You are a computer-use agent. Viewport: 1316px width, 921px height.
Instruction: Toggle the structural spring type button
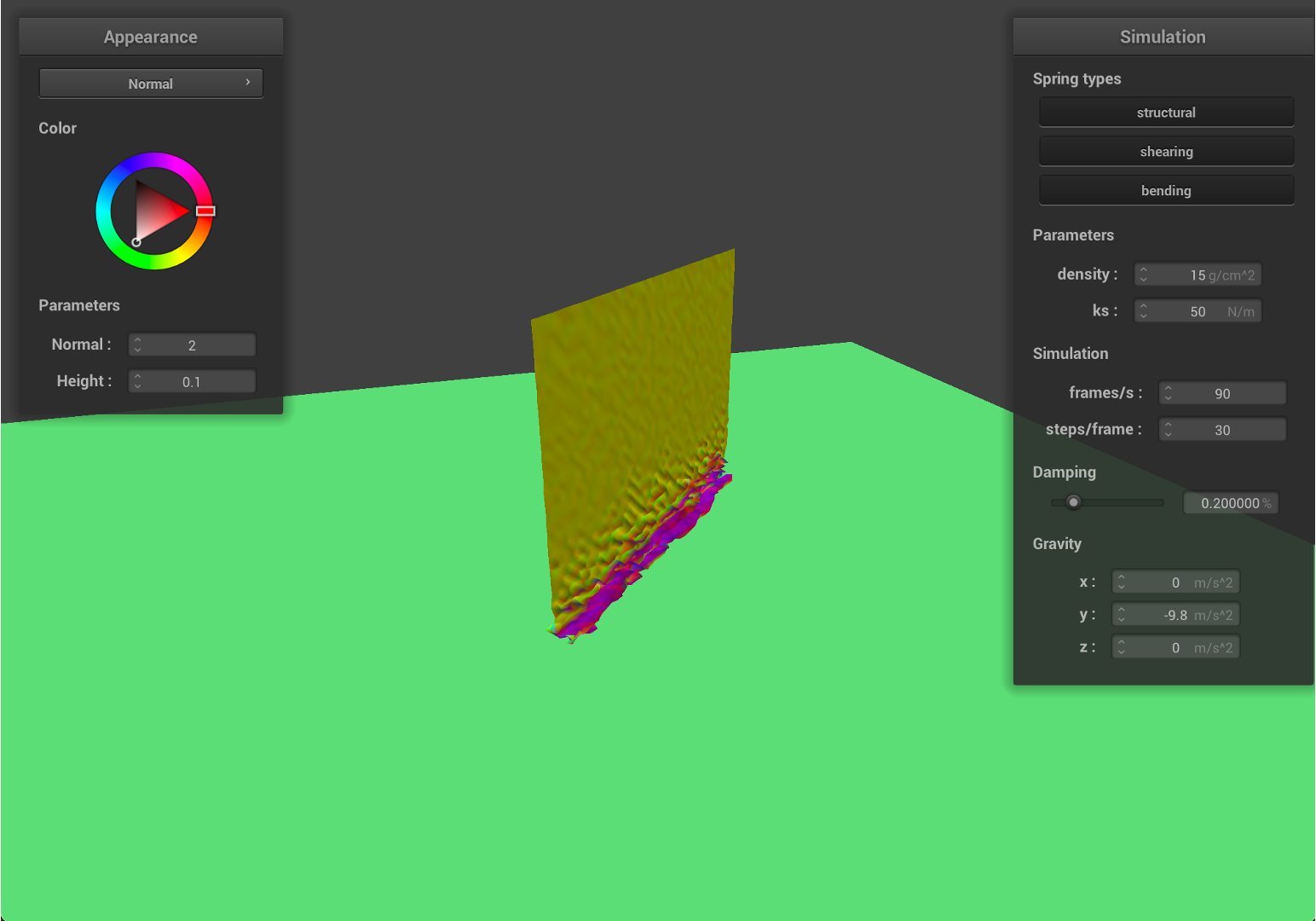1165,113
